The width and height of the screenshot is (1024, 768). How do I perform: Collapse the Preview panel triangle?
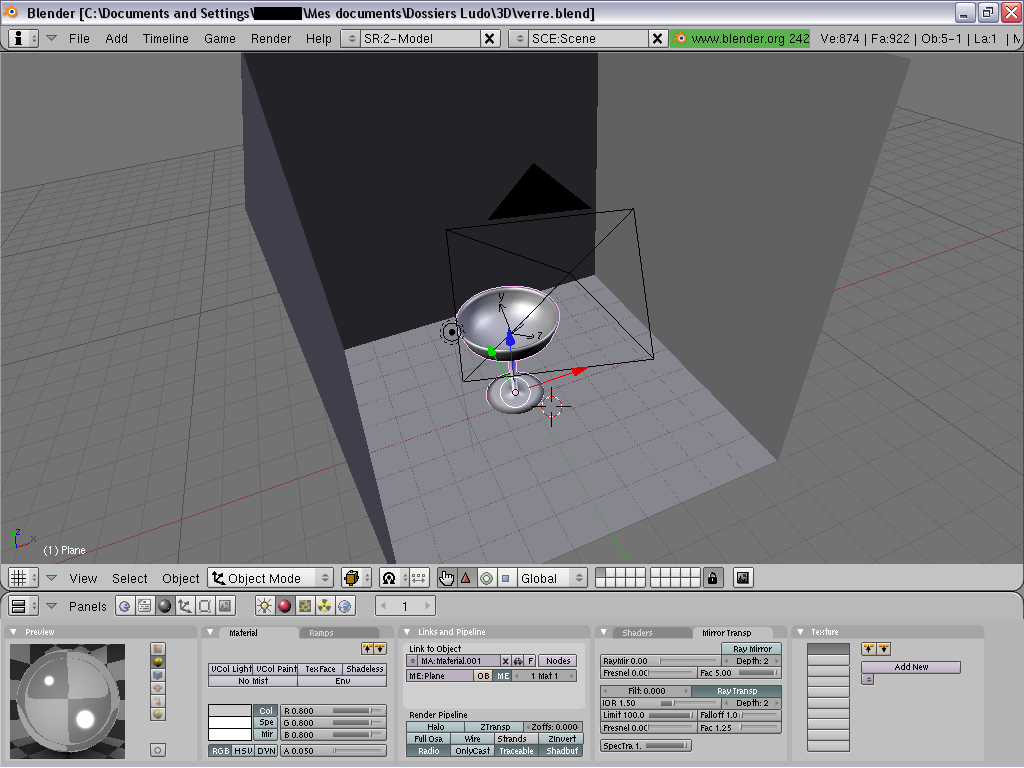tap(13, 632)
